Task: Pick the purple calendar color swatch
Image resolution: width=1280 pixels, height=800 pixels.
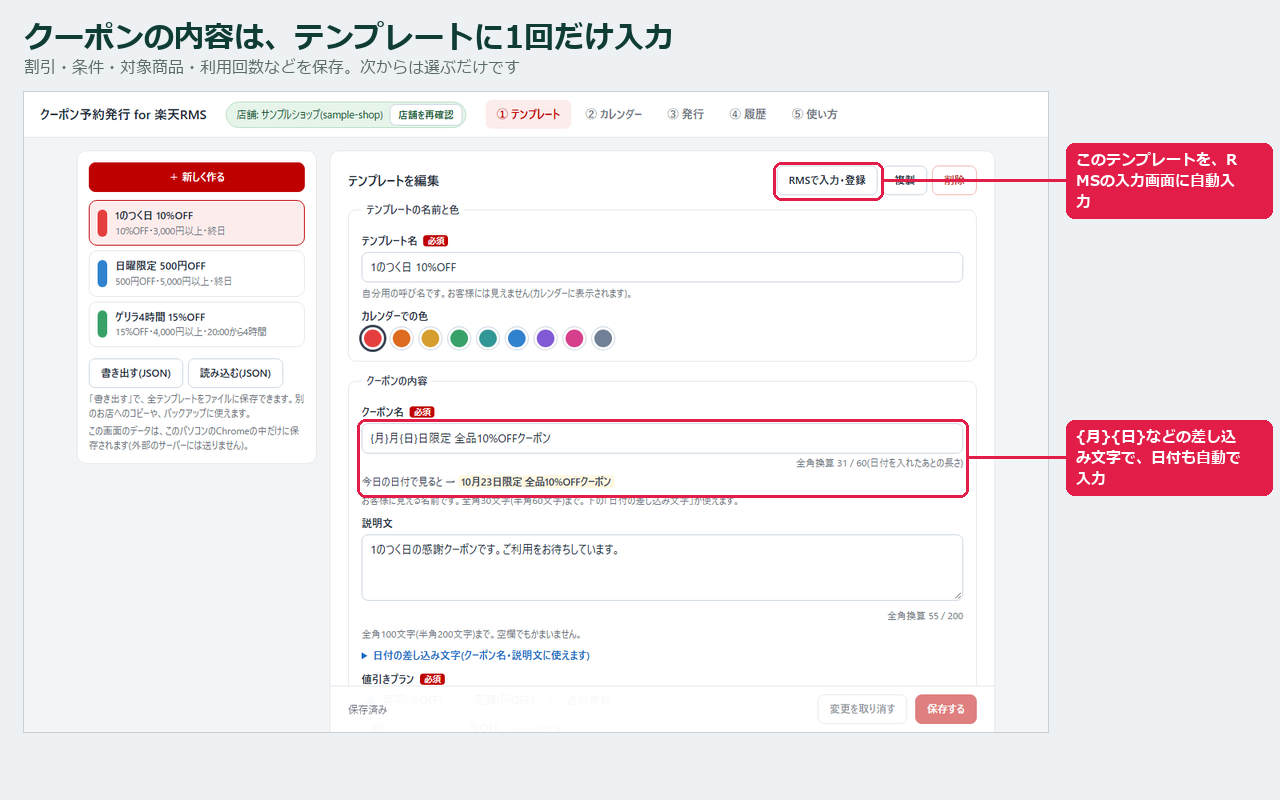Action: pos(545,338)
